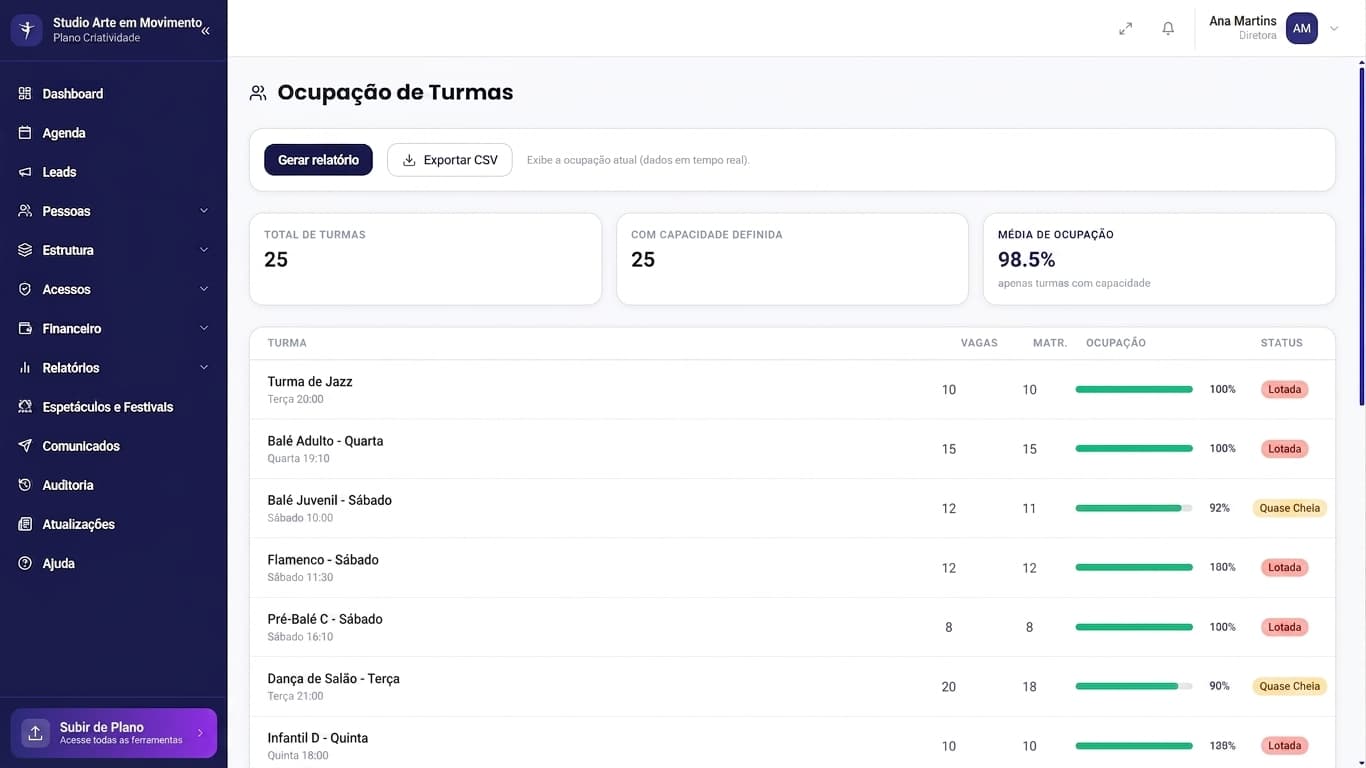Click the Espetáculos e Festivais icon

[25, 407]
